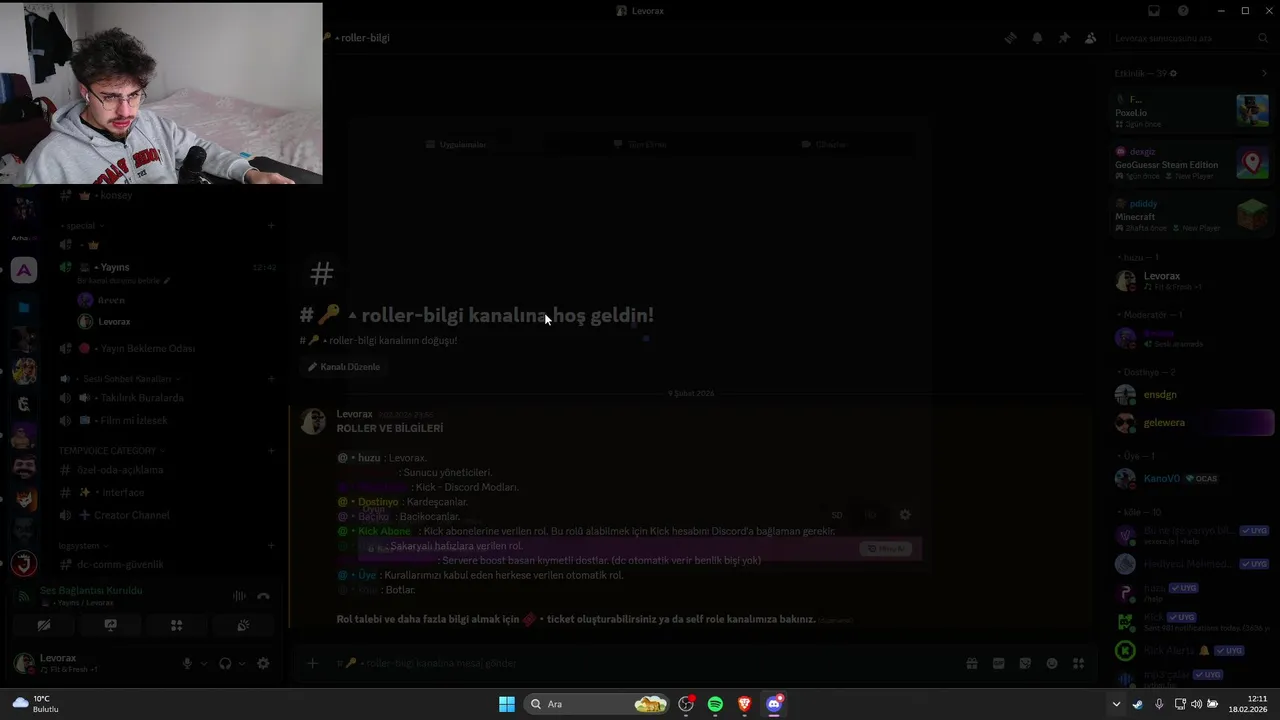
Task: Collapse Sesli Sohbet Kanalları category
Action: [x=120, y=379]
